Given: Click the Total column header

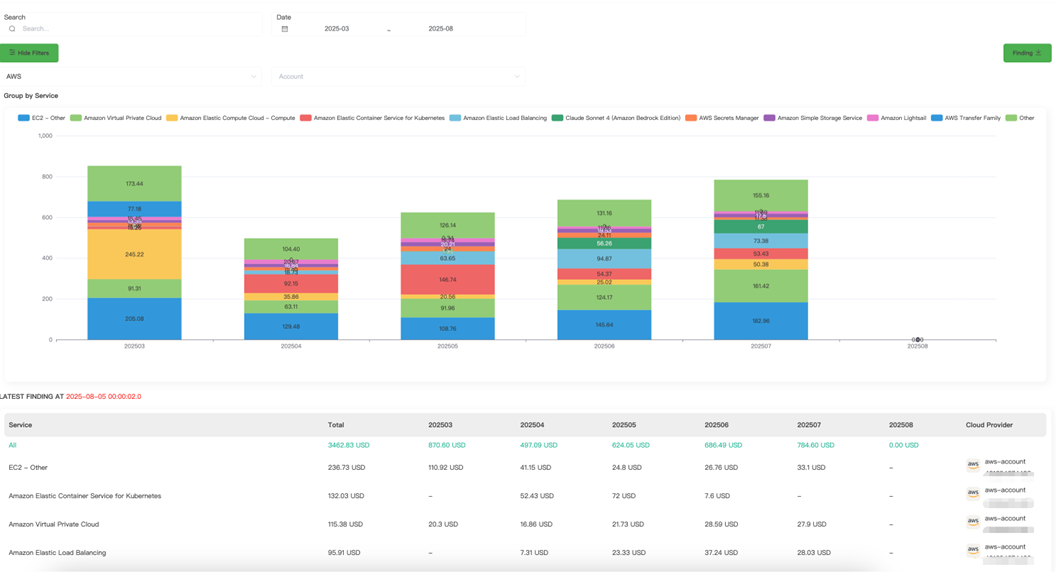Looking at the screenshot, I should [x=336, y=425].
